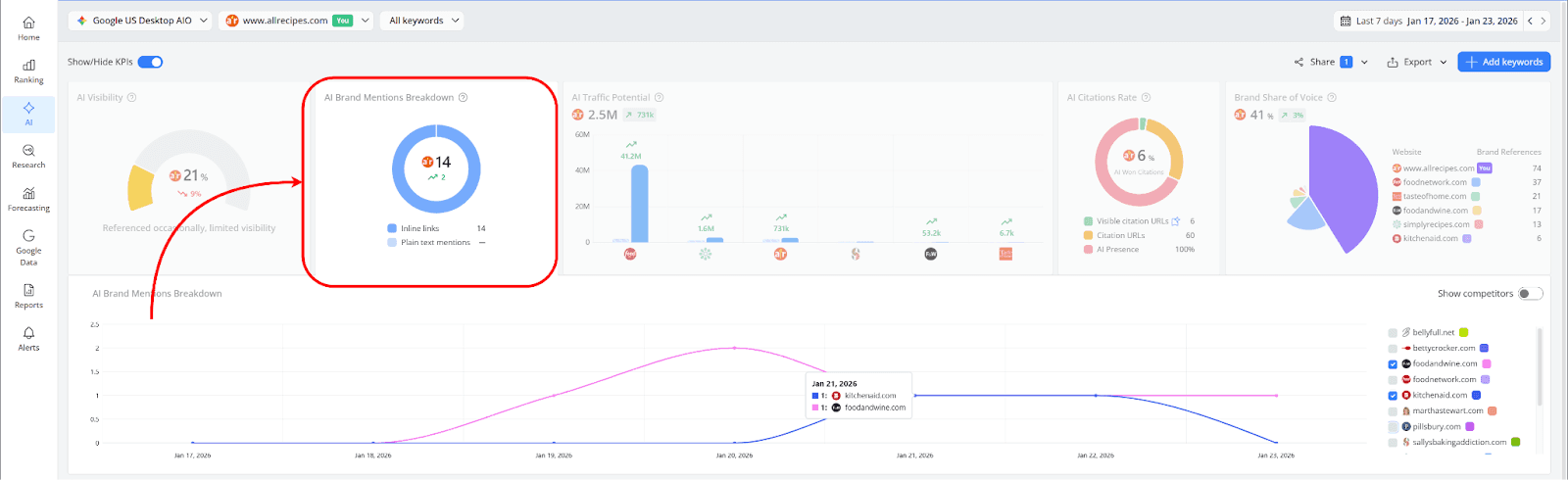Click the purple slice of Brand Share pie
This screenshot has width=1568, height=480.
click(x=1345, y=188)
